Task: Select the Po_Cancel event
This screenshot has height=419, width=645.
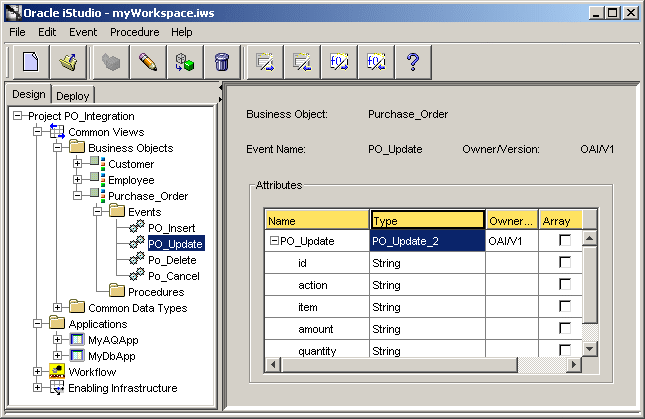Action: 174,276
